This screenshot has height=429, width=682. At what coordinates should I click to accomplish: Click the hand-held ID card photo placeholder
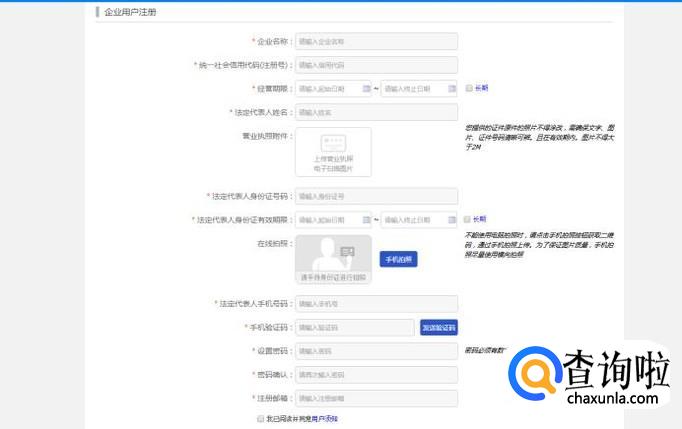point(333,258)
